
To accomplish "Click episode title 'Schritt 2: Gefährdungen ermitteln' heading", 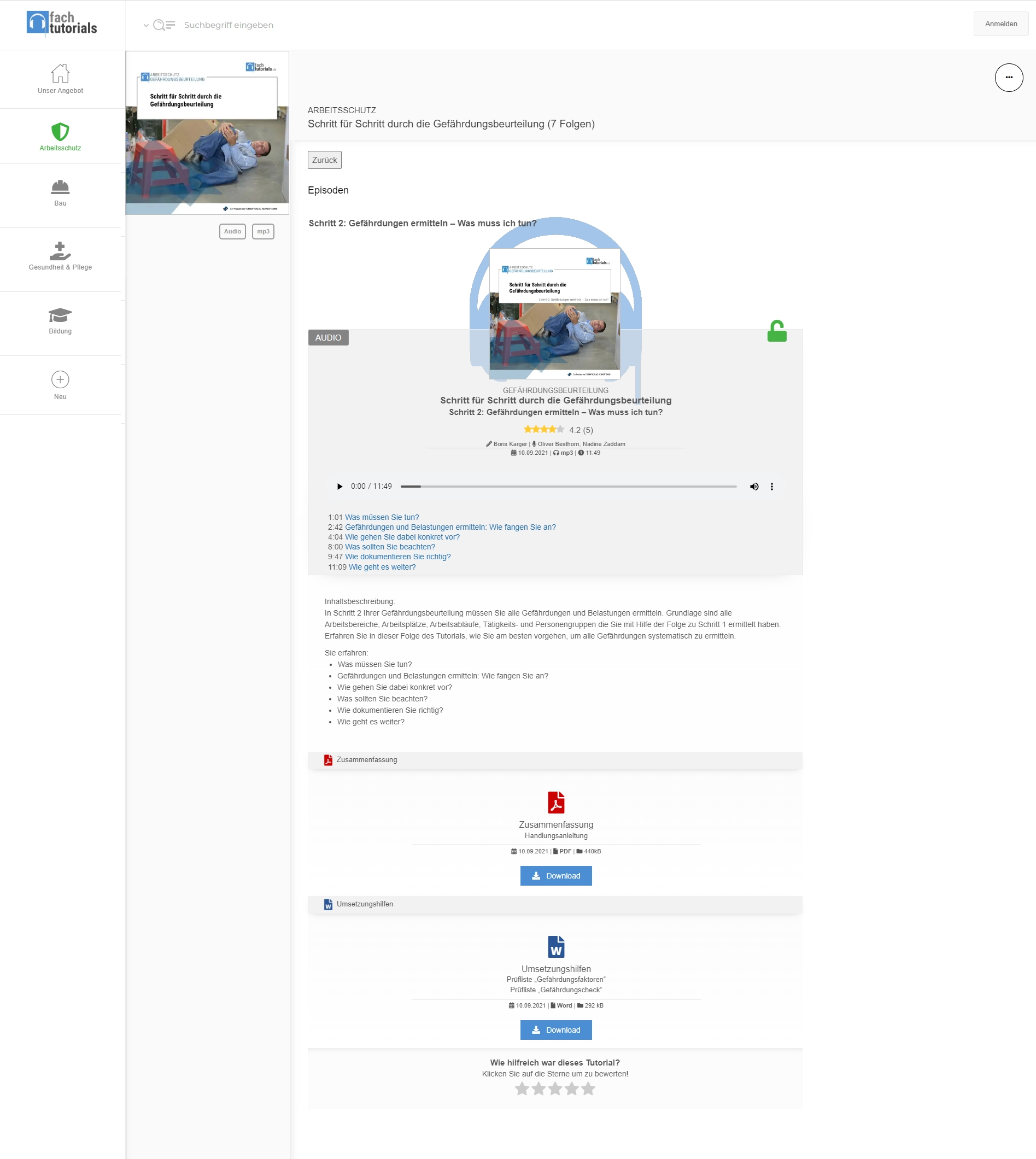I will click(x=423, y=223).
